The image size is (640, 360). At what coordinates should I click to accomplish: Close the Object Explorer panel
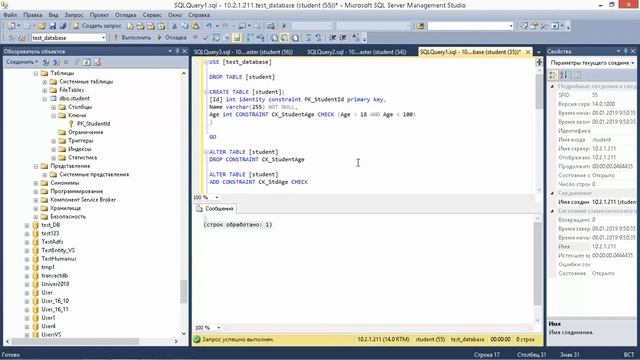pos(184,51)
